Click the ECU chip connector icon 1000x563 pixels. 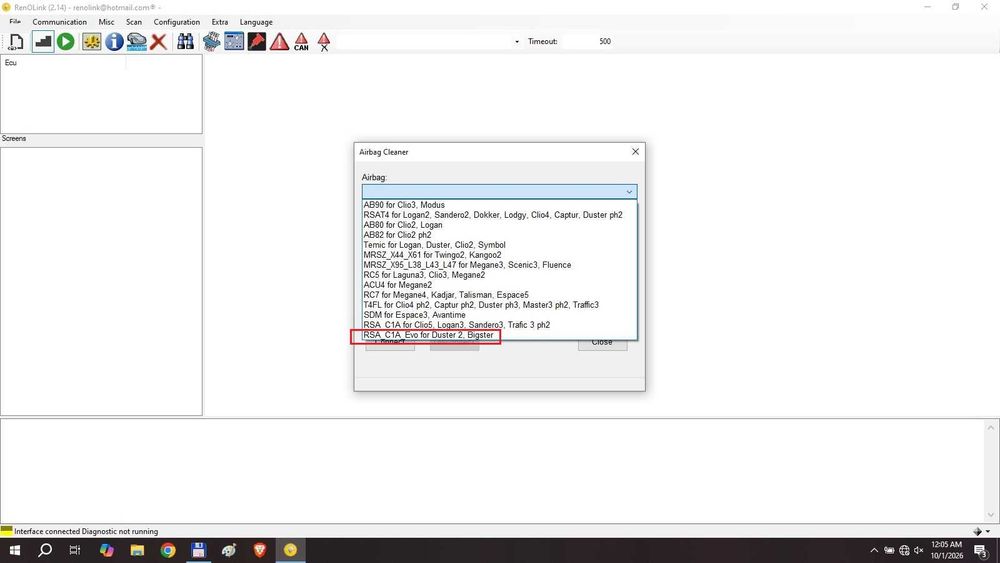point(212,42)
